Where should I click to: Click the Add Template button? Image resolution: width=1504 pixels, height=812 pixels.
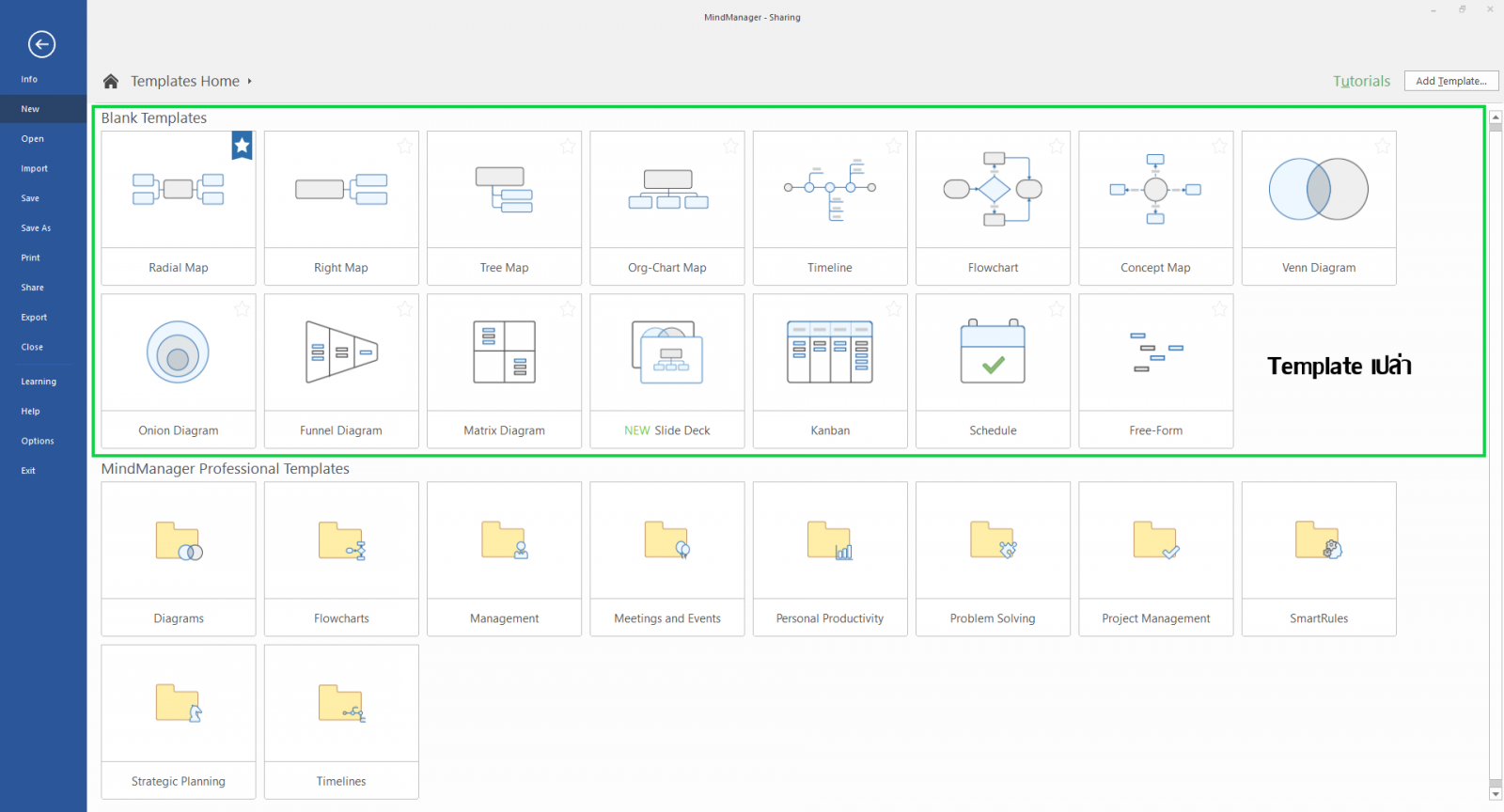[x=1451, y=81]
